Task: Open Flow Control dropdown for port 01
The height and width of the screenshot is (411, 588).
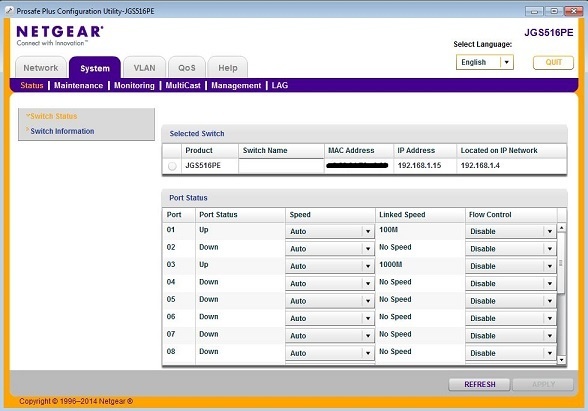Action: tap(511, 231)
